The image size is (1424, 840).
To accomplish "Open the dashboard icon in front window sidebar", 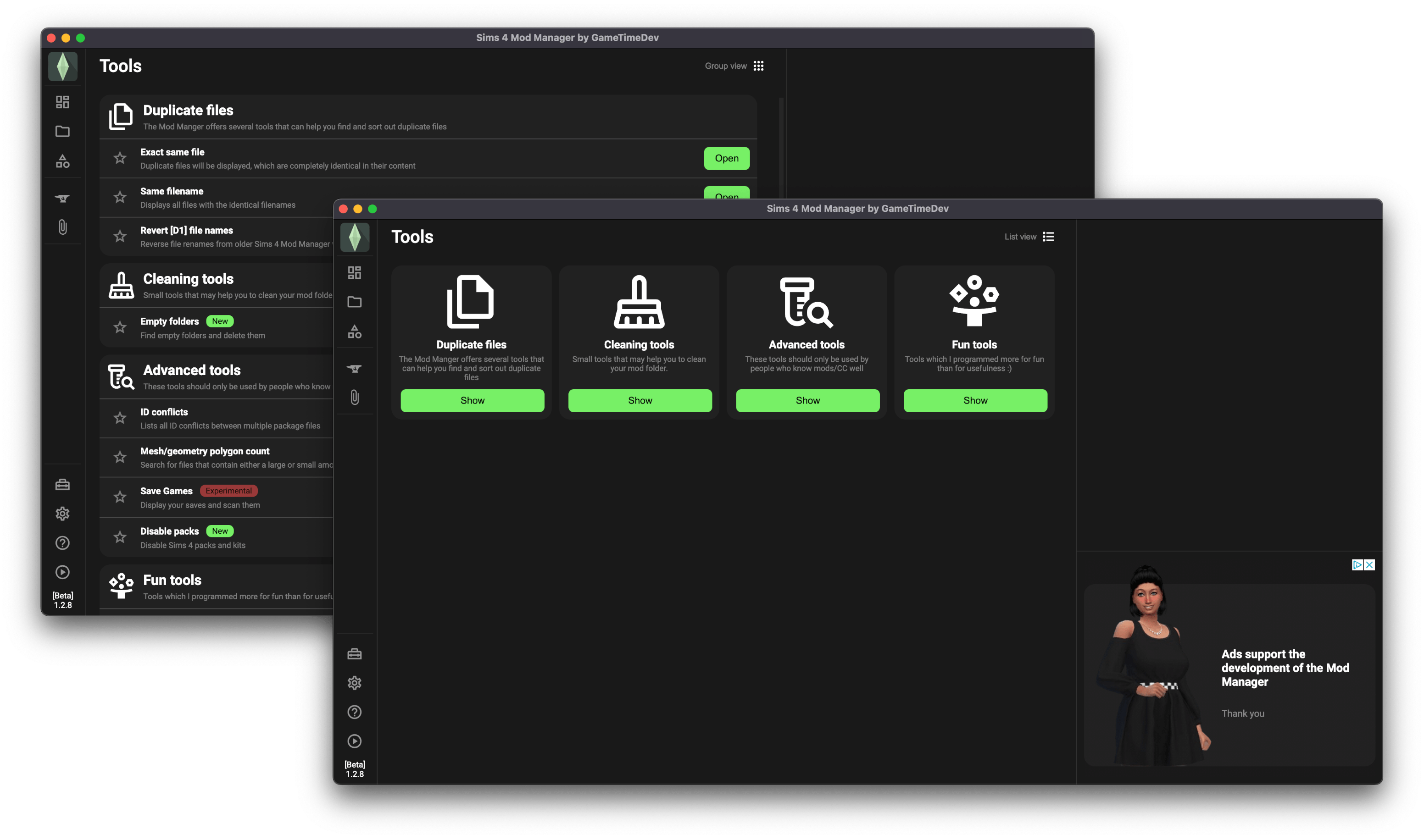I will pos(355,273).
